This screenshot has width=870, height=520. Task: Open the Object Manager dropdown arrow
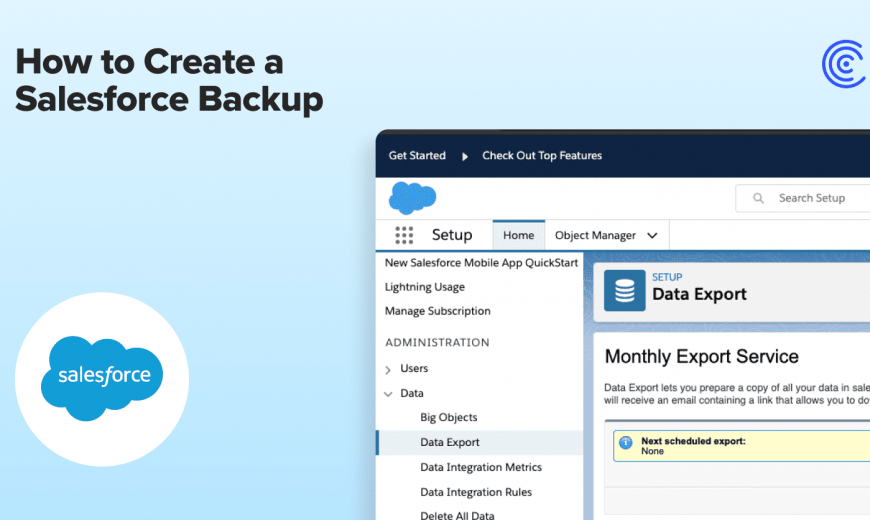(652, 236)
